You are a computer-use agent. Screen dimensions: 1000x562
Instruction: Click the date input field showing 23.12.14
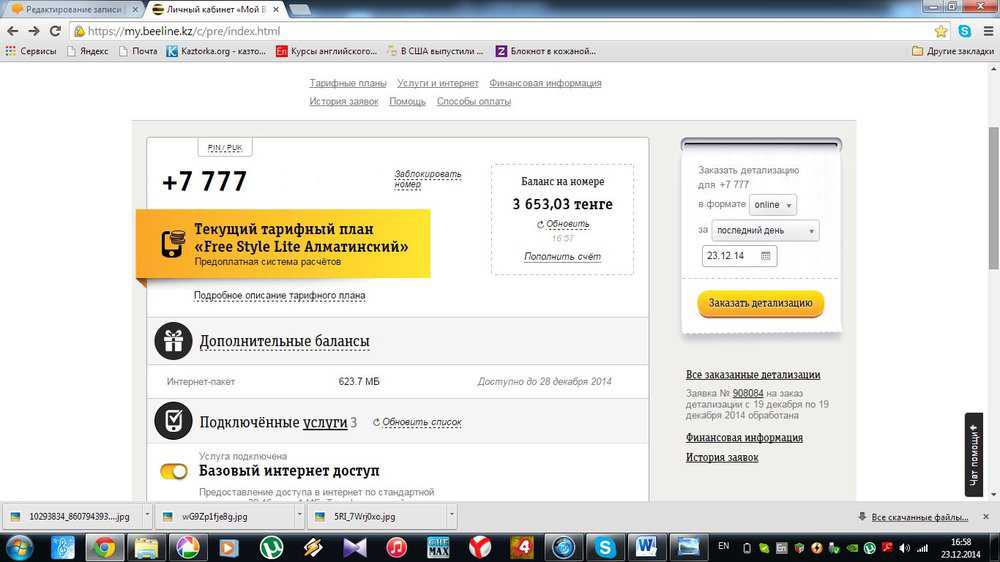click(731, 256)
